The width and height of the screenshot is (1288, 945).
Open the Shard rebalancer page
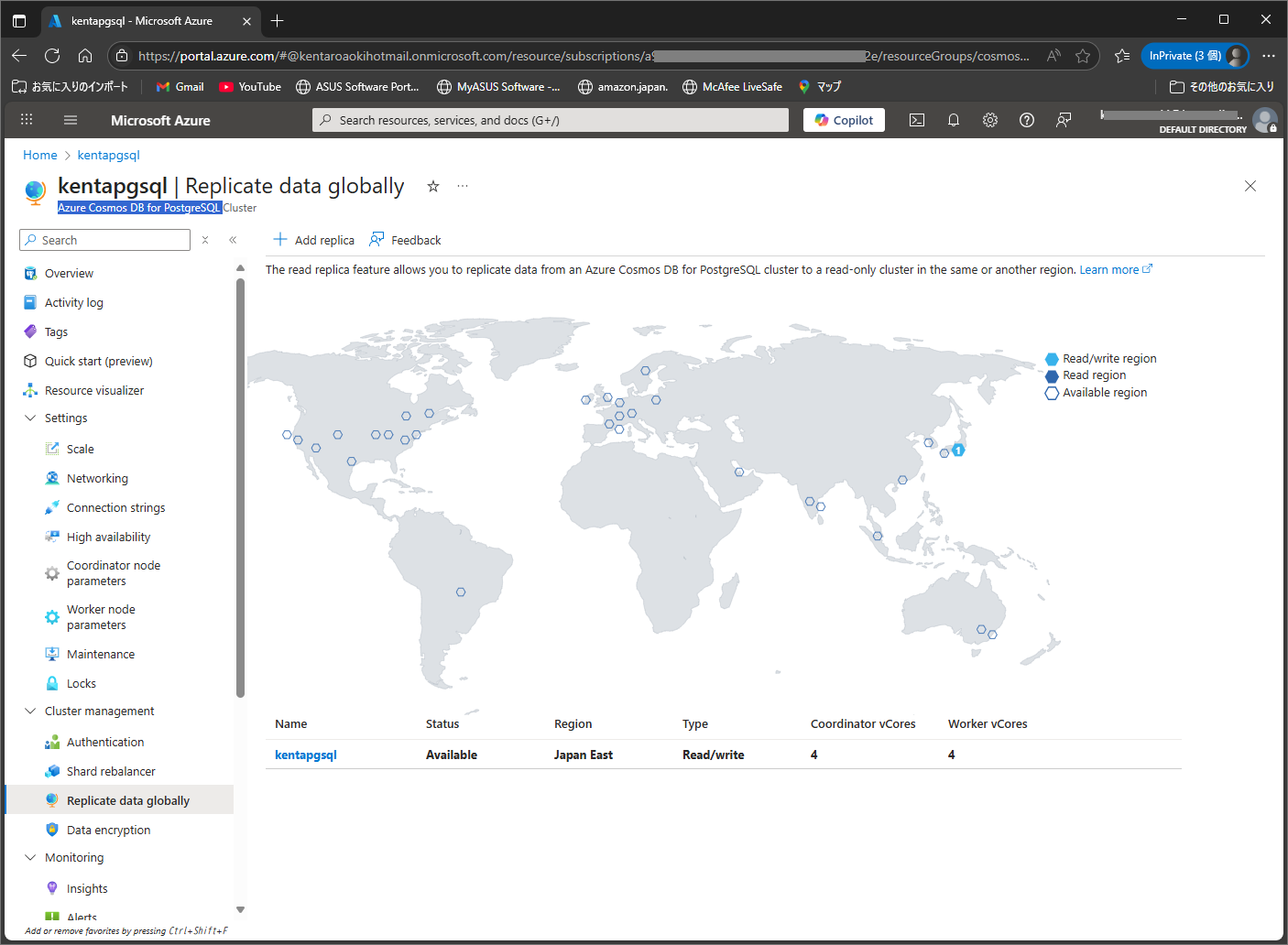coord(111,770)
